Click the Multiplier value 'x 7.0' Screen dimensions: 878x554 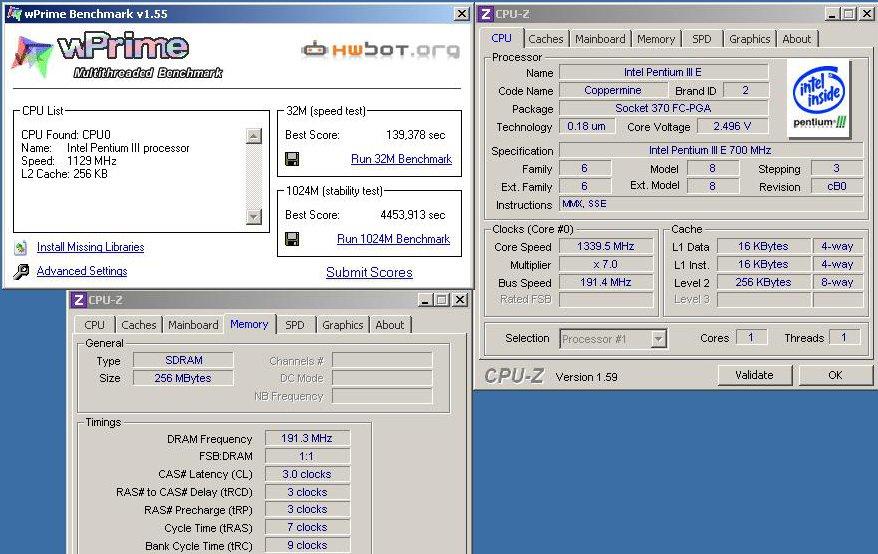point(606,264)
